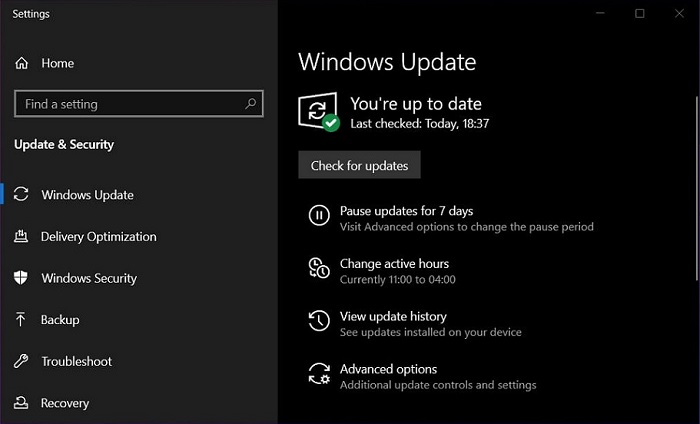Open the Backup section

[x=60, y=320]
